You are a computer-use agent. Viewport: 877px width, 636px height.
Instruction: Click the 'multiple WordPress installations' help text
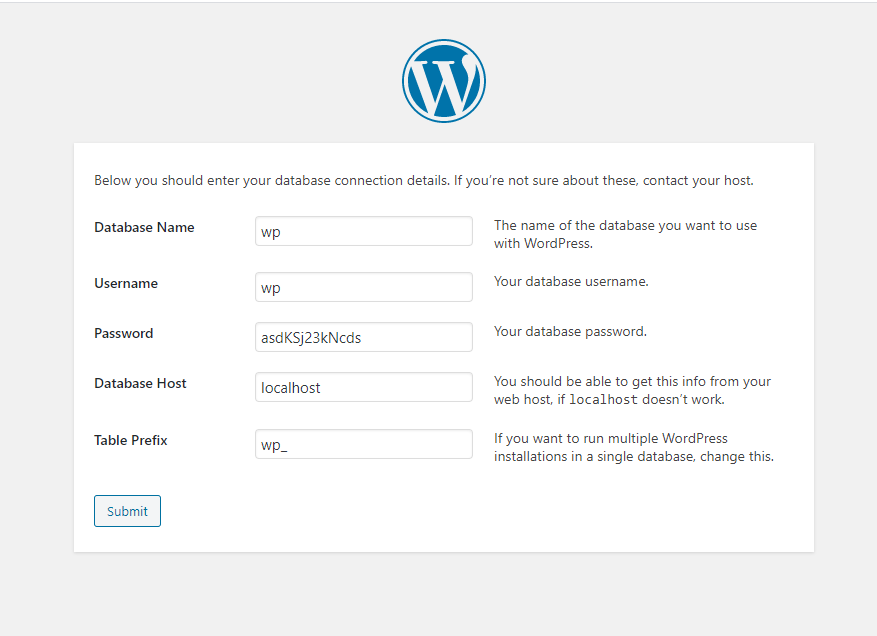pos(634,447)
